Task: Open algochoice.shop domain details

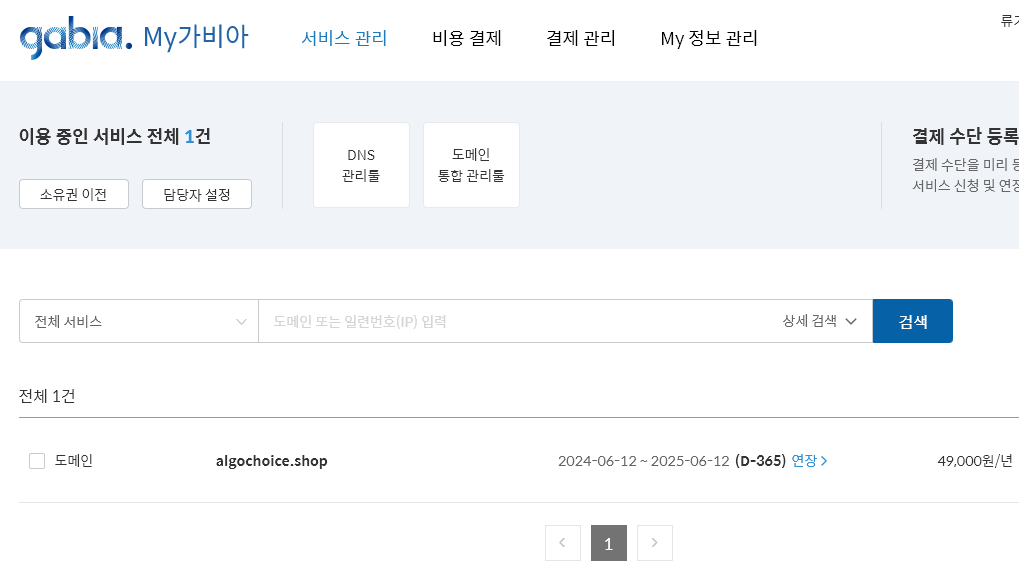Action: pyautogui.click(x=272, y=461)
